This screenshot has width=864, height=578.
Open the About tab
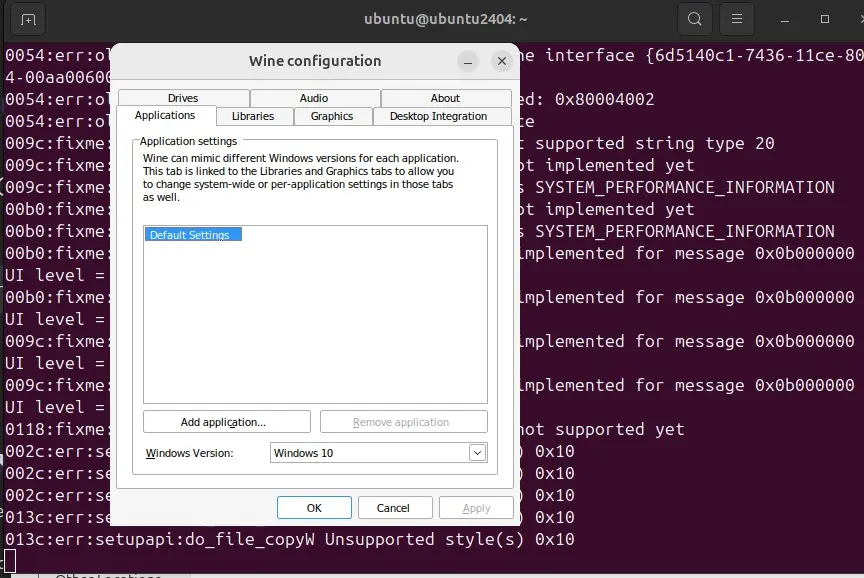445,98
